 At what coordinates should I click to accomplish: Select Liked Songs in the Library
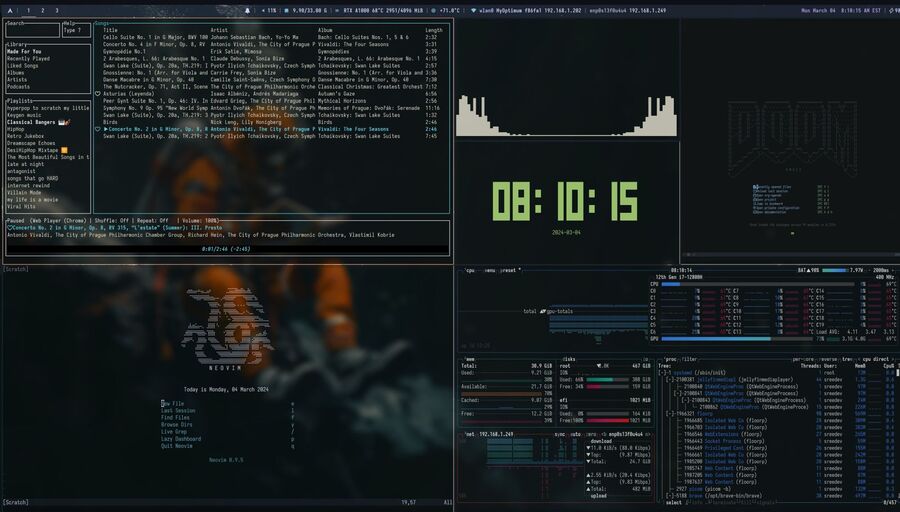point(22,65)
